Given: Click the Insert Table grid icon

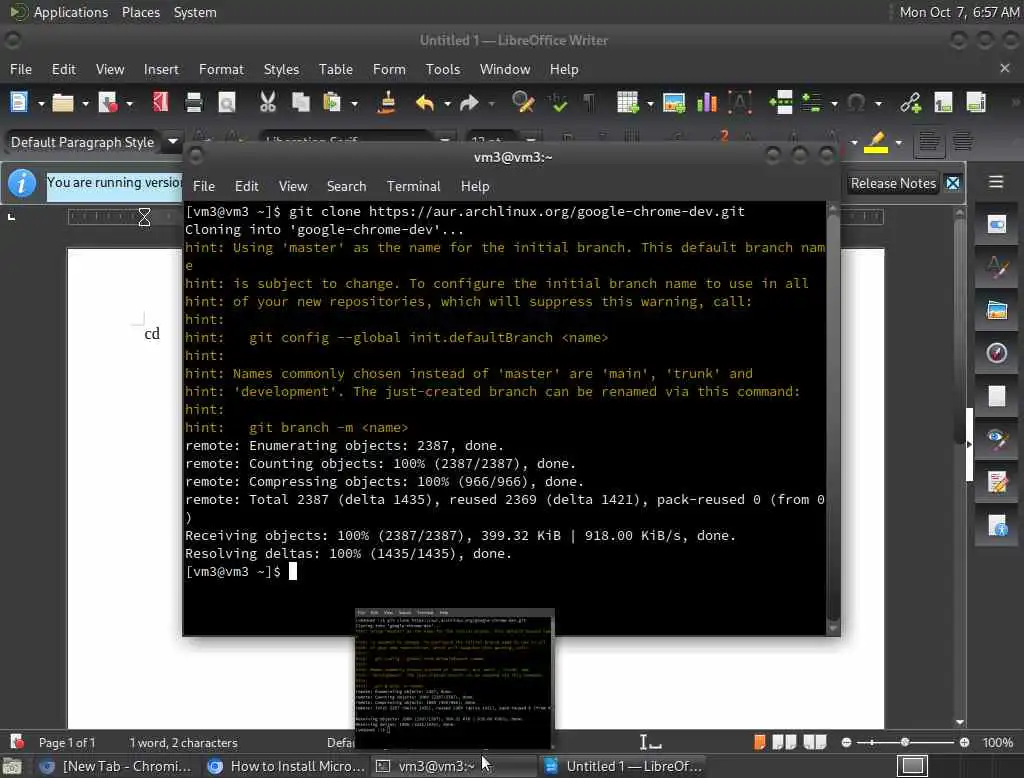Looking at the screenshot, I should coord(628,103).
